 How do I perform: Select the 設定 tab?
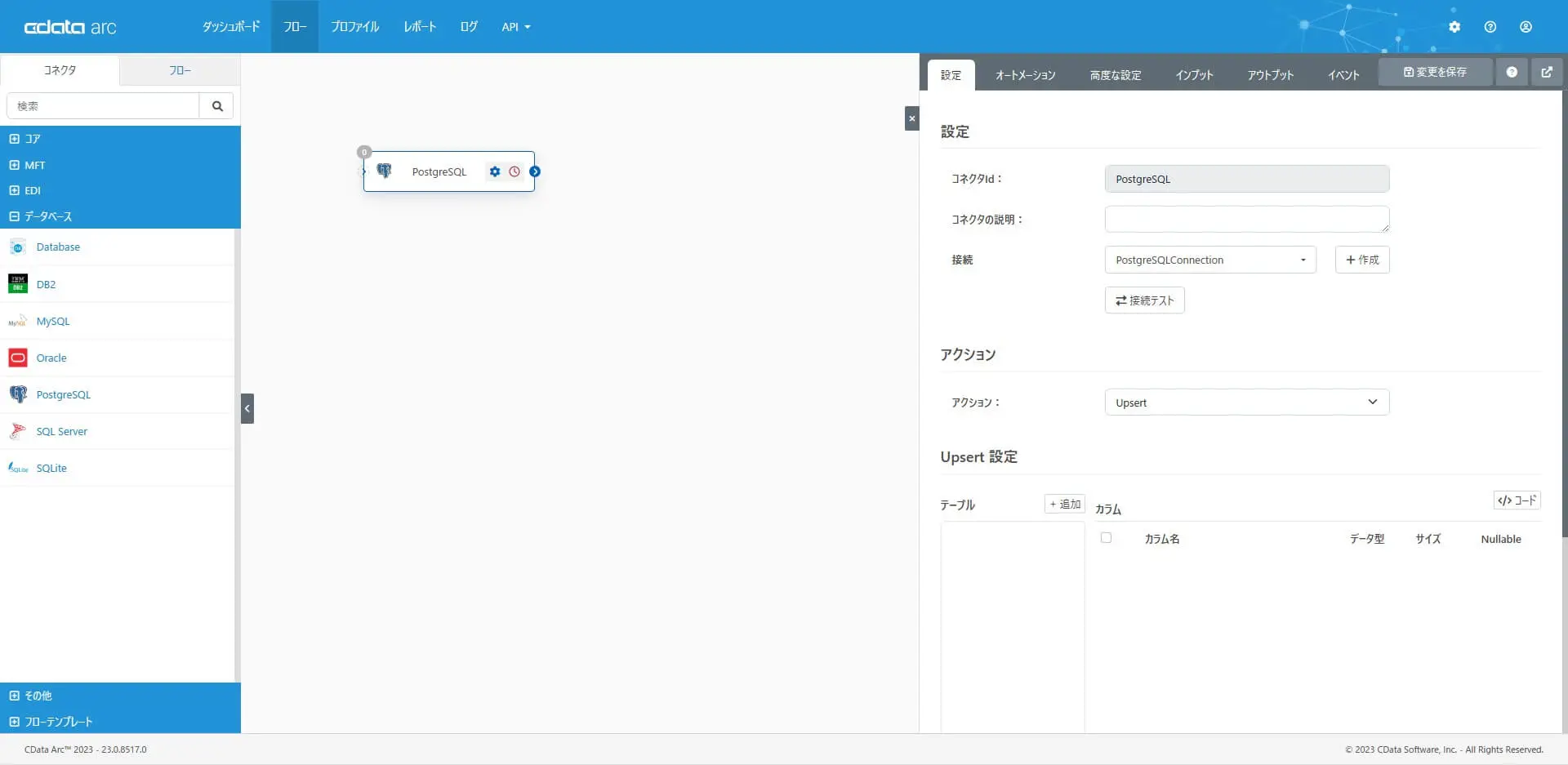(x=951, y=75)
